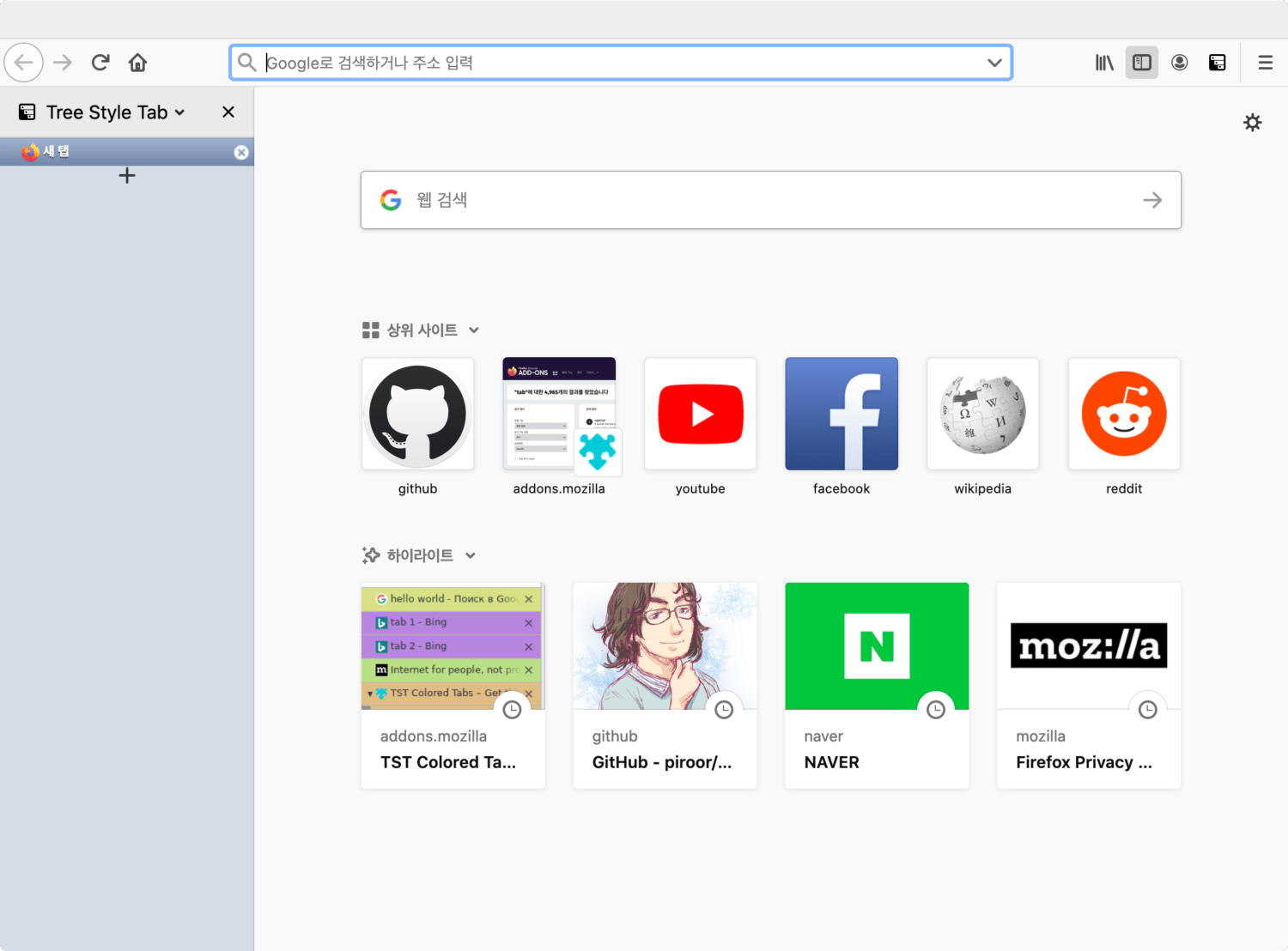Open the home page icon
This screenshot has height=951, width=1288.
[x=137, y=63]
